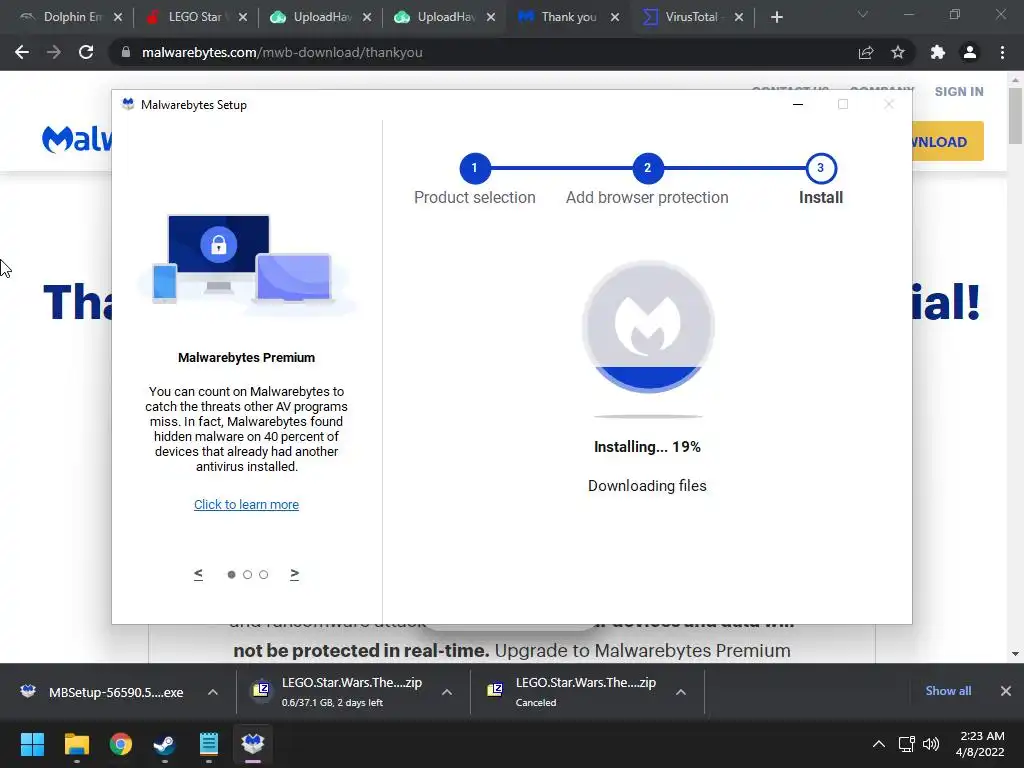Image resolution: width=1024 pixels, height=768 pixels.
Task: Open the tab search chevron
Action: [x=863, y=14]
